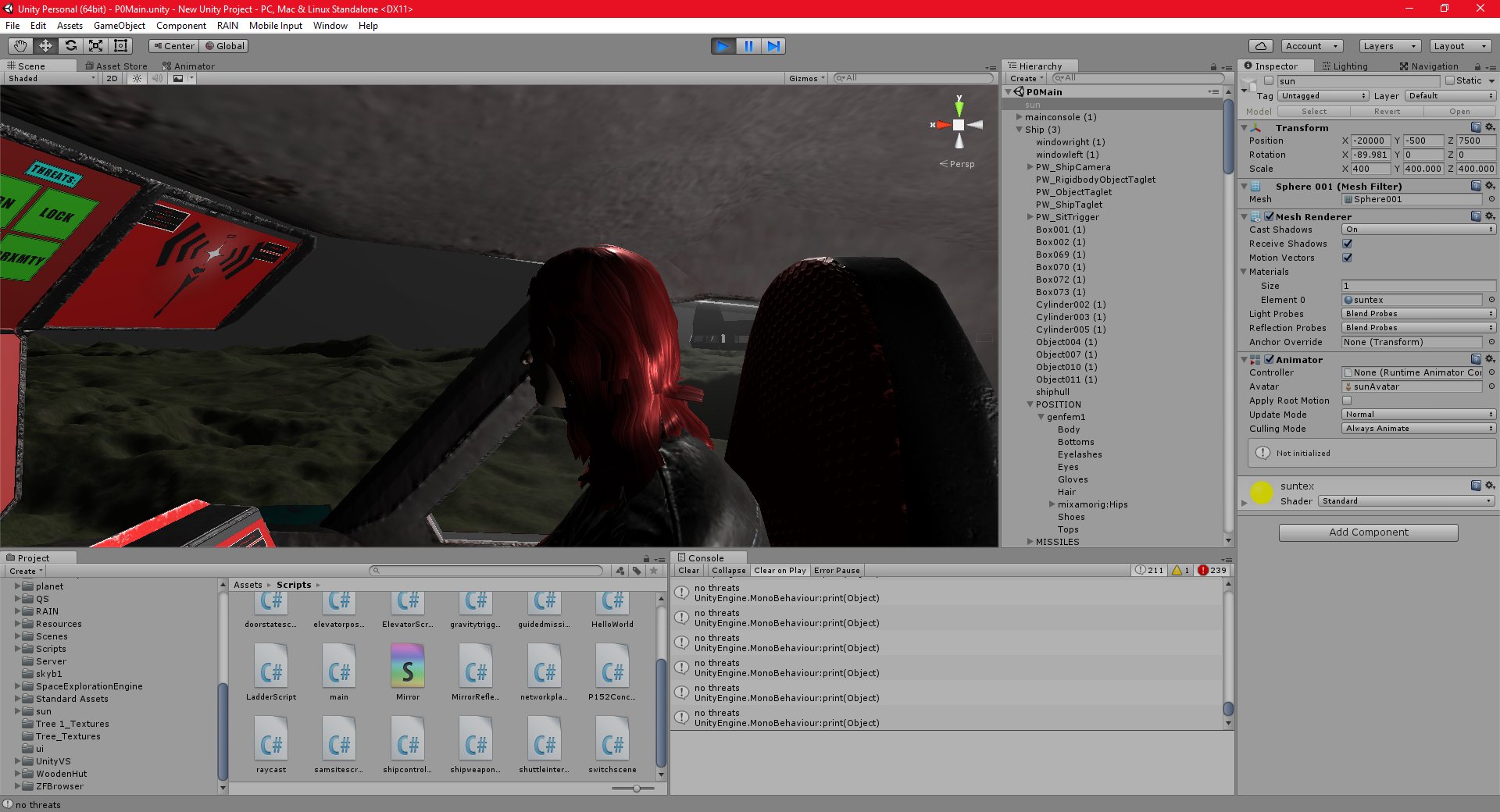The image size is (1500, 812).
Task: Toggle Receive Shadows checkbox
Action: (x=1347, y=244)
